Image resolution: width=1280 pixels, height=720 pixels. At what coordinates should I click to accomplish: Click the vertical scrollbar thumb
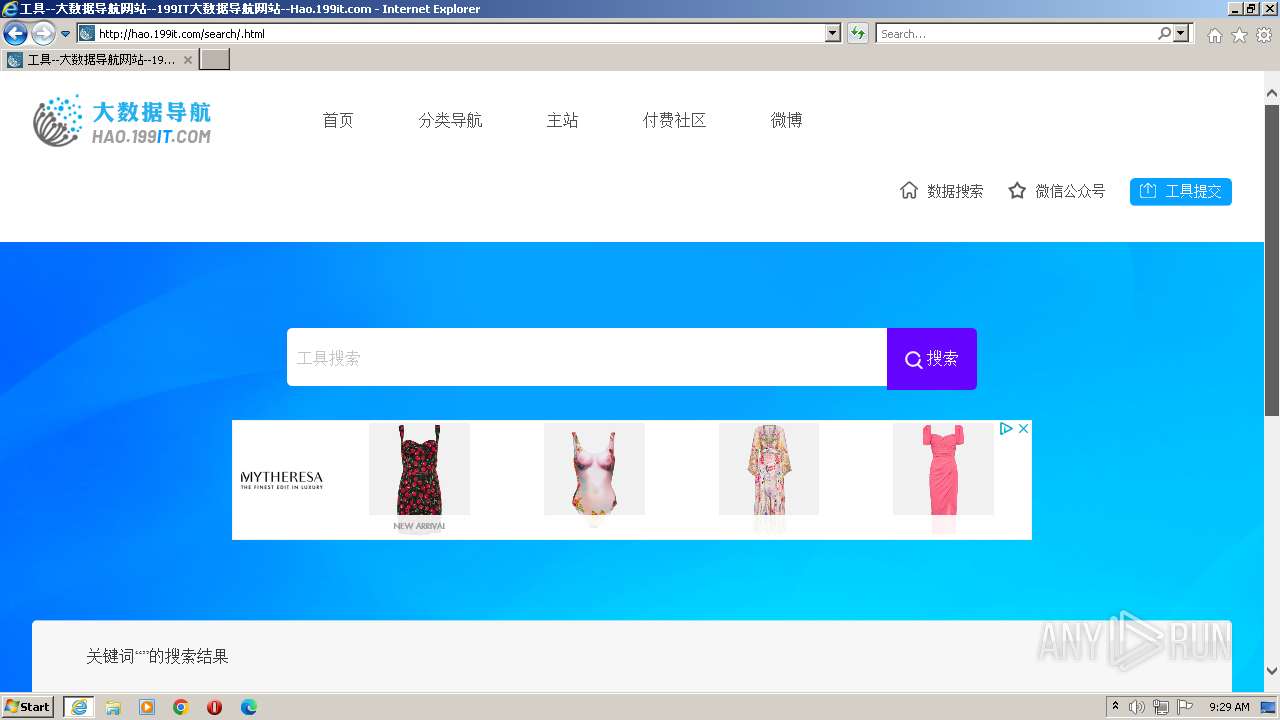1272,260
